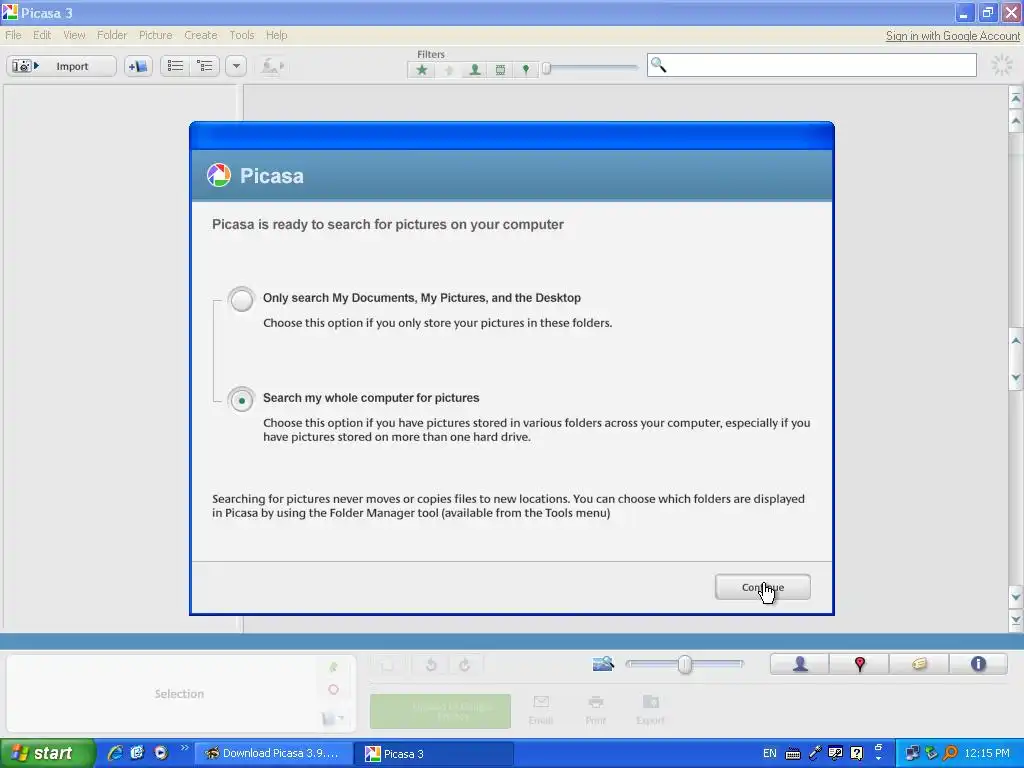This screenshot has height=768, width=1024.
Task: Open the Picture menu
Action: (155, 35)
